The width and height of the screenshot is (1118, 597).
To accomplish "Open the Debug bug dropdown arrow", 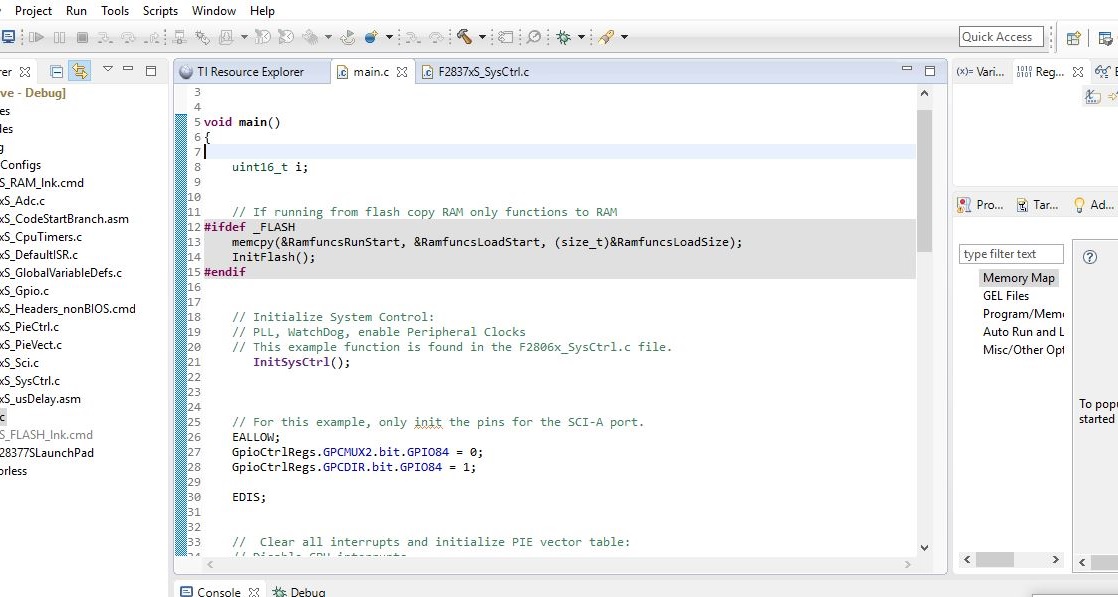I will click(581, 37).
